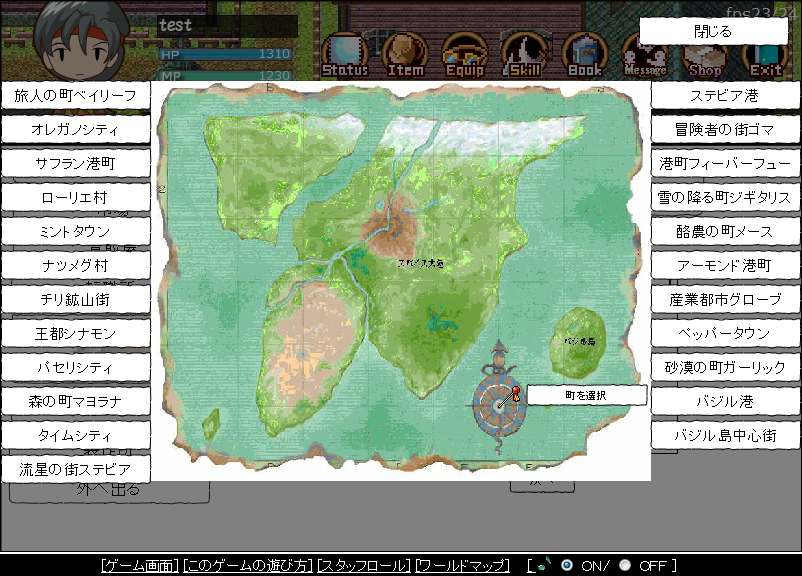Open the スタッフロール link

(363, 566)
